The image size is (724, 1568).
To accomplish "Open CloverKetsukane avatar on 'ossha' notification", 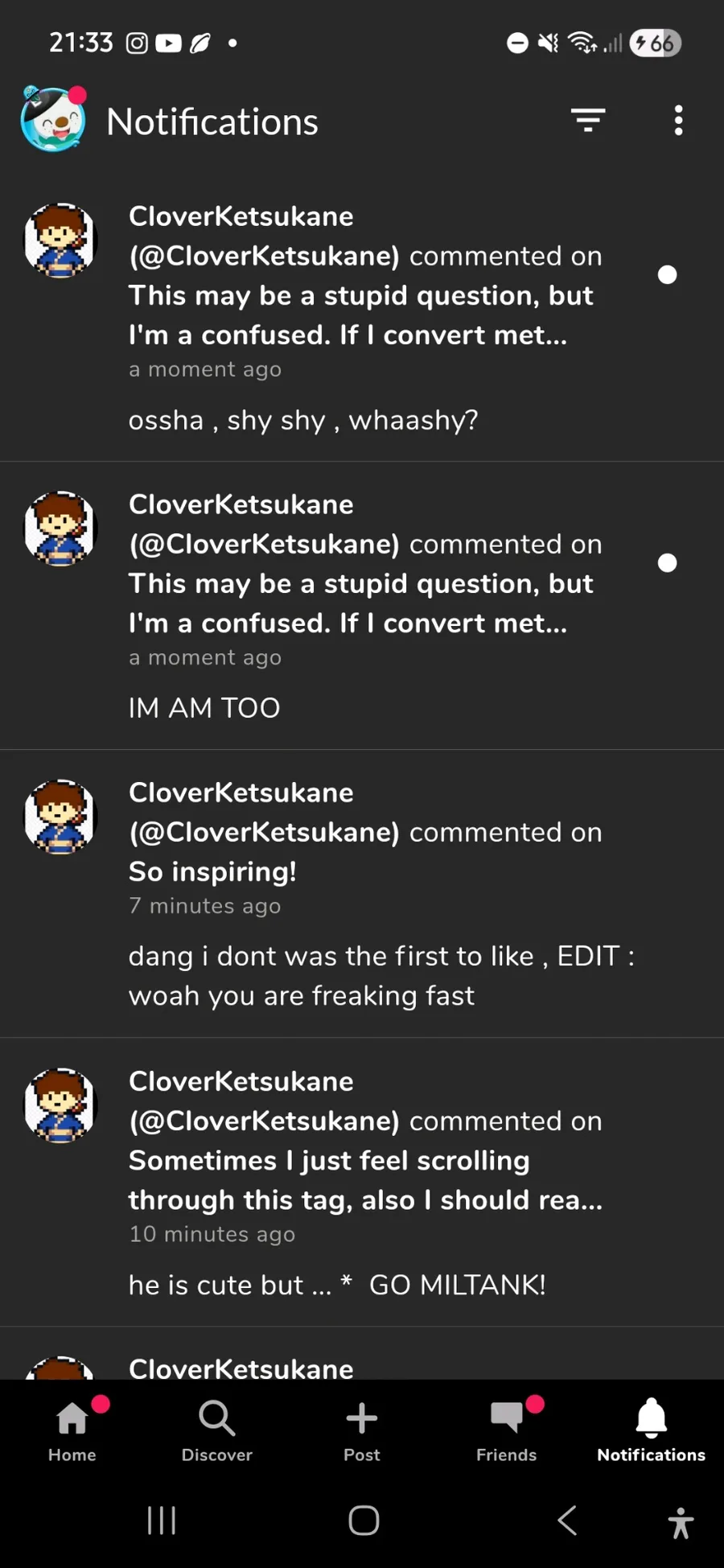I will tap(60, 241).
